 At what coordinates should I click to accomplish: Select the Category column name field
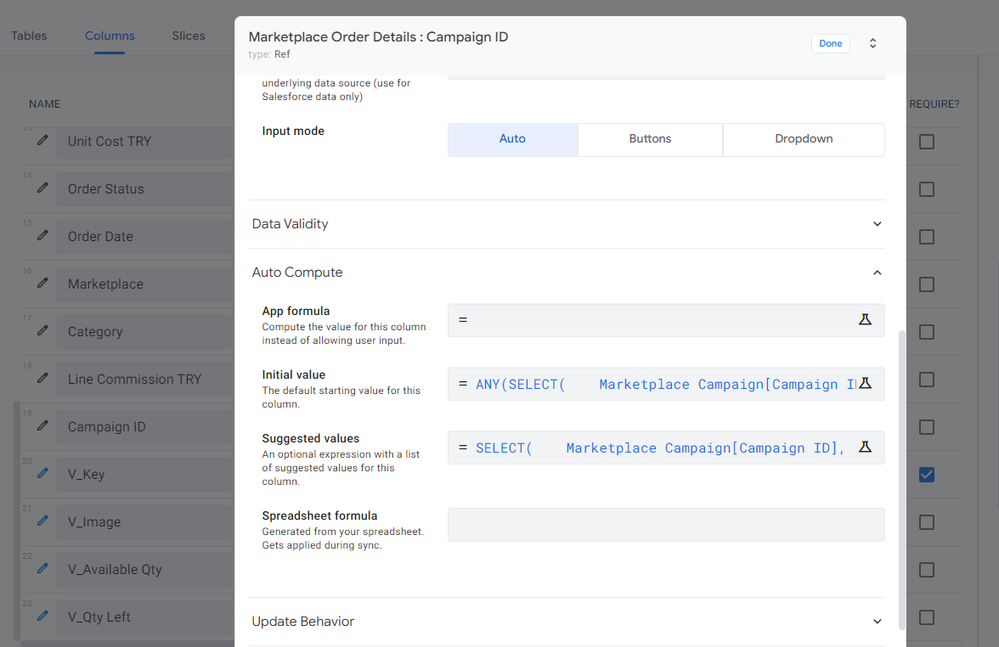(145, 332)
